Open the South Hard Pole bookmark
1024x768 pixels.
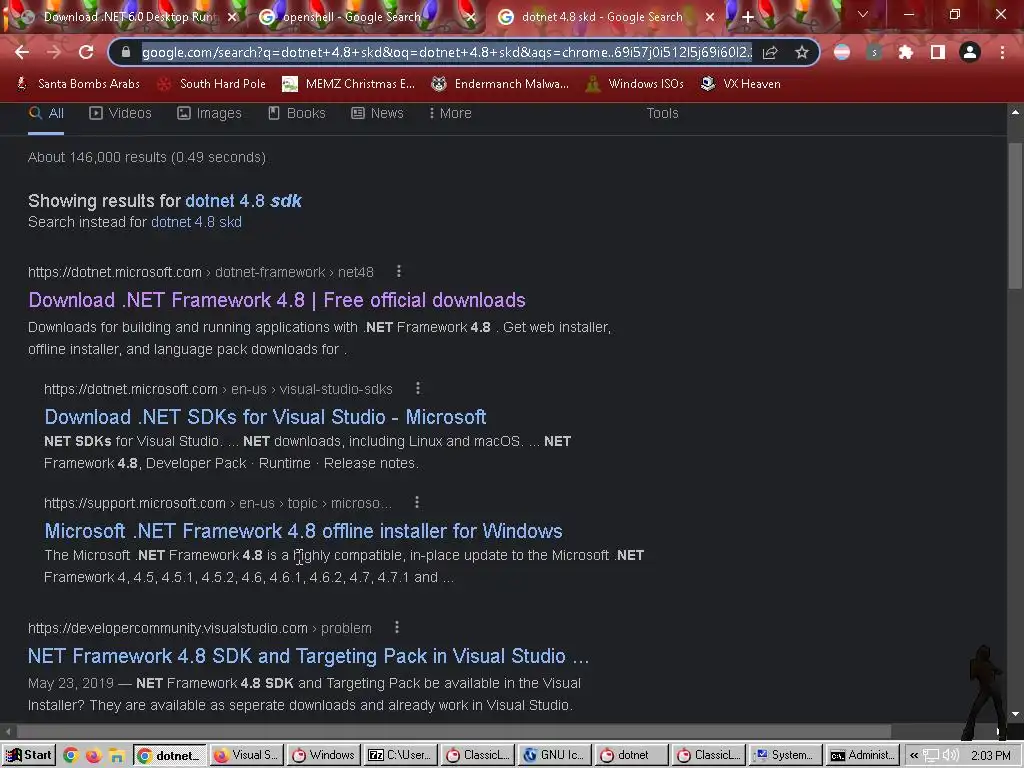point(212,84)
